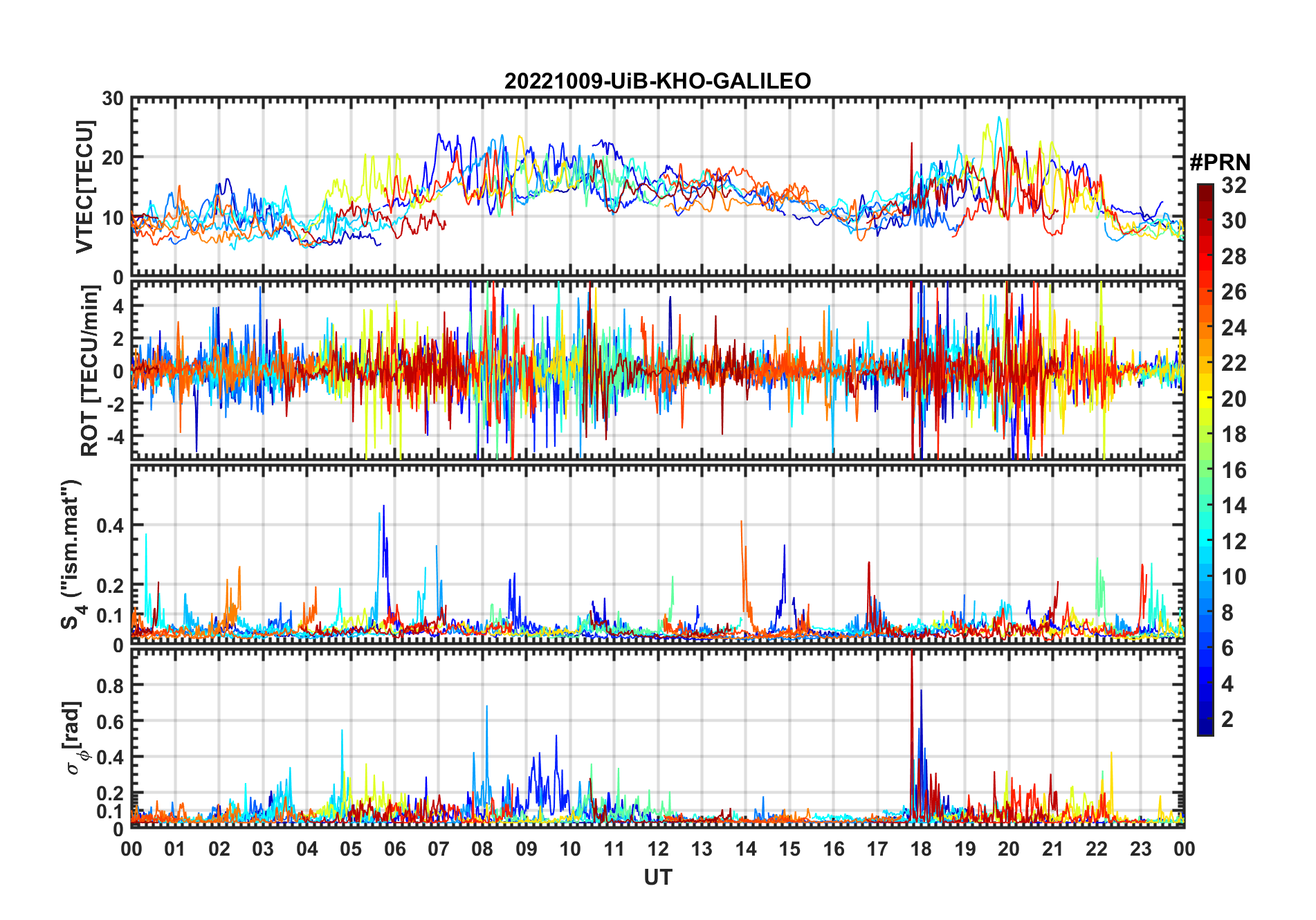Click the "4" tick on the ROT axis
The height and width of the screenshot is (920, 1316).
click(119, 306)
